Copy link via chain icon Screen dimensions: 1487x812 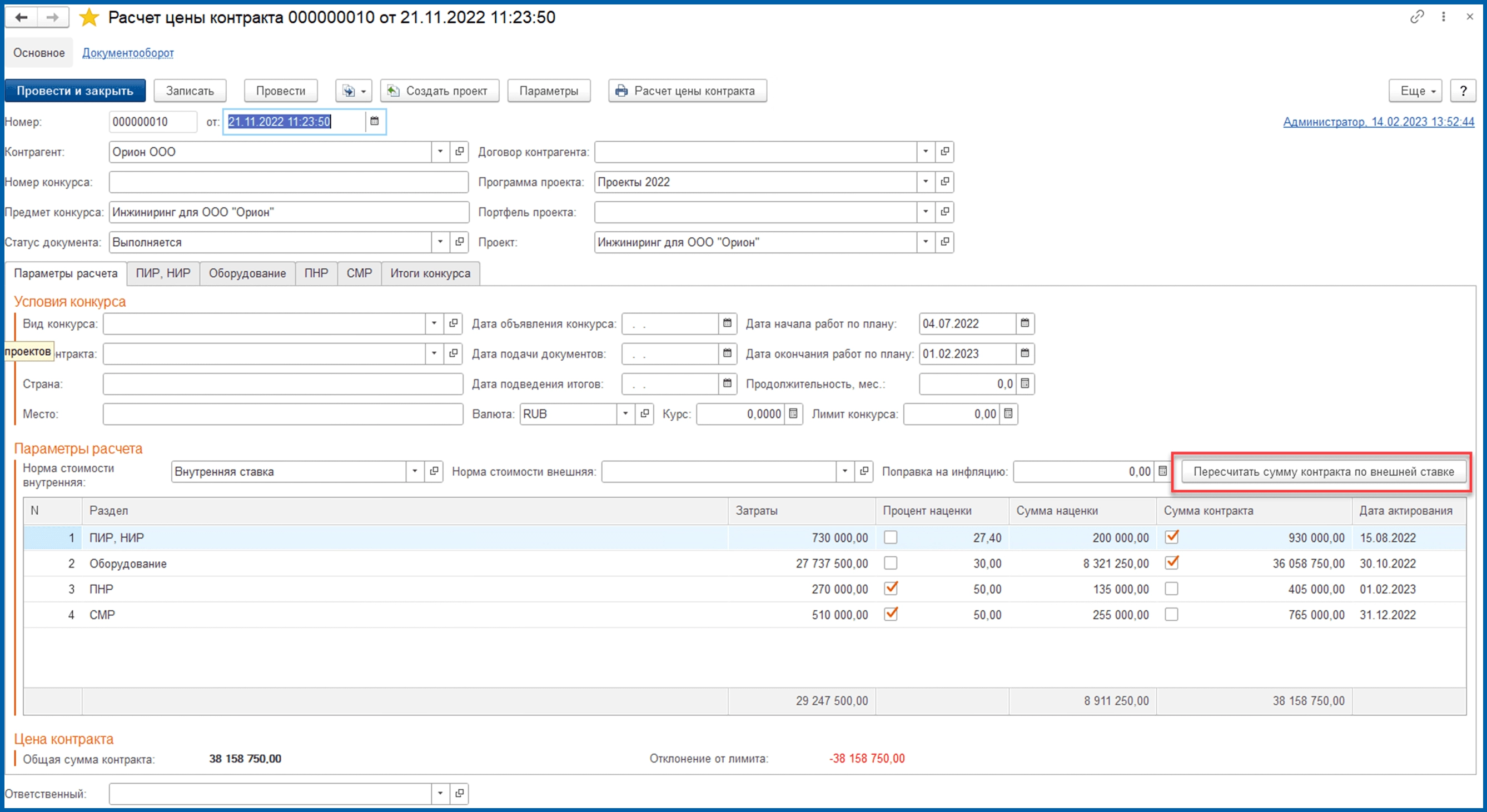pyautogui.click(x=1417, y=17)
